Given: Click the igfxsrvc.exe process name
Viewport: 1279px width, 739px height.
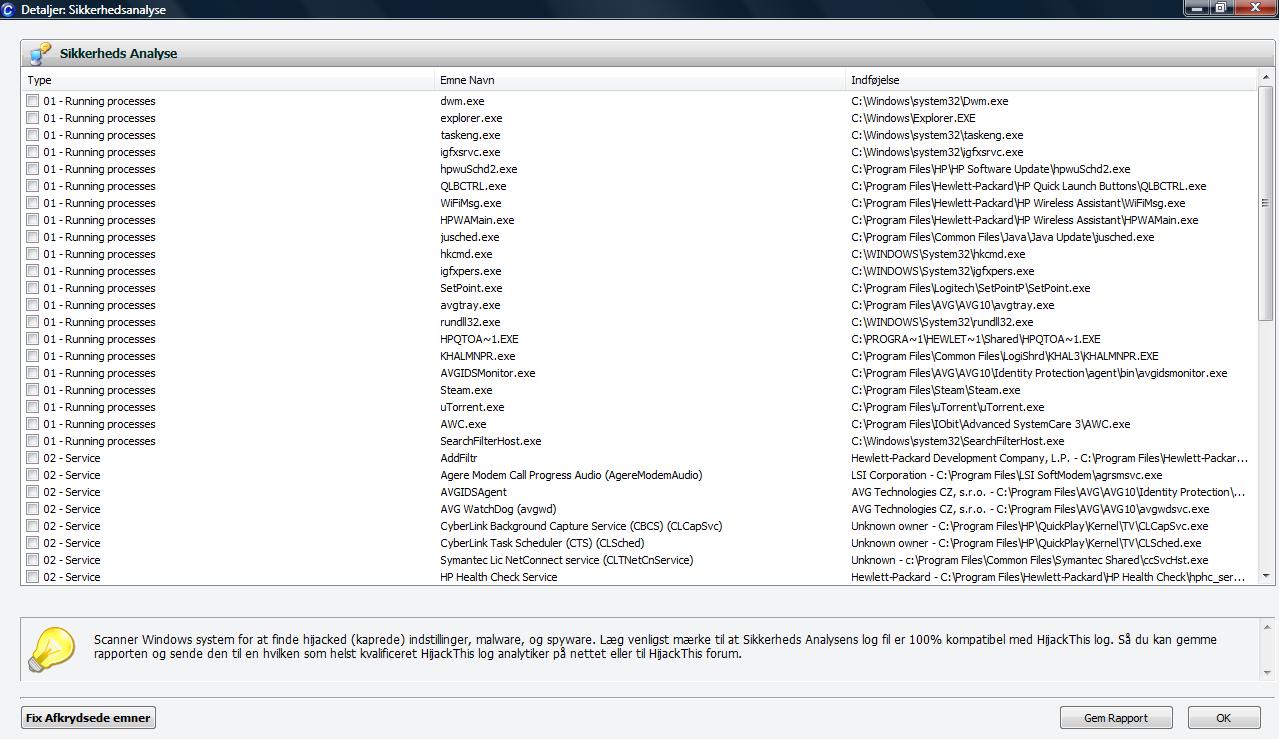Looking at the screenshot, I should [x=470, y=152].
